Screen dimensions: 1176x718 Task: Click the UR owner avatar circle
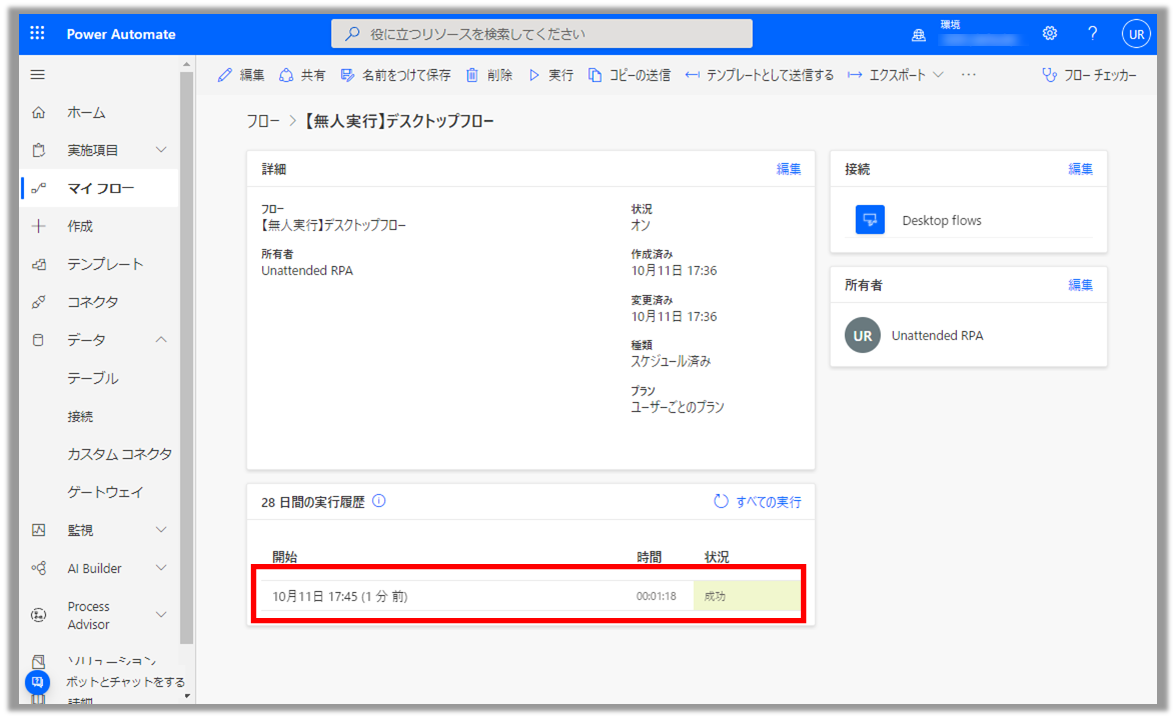pos(862,335)
